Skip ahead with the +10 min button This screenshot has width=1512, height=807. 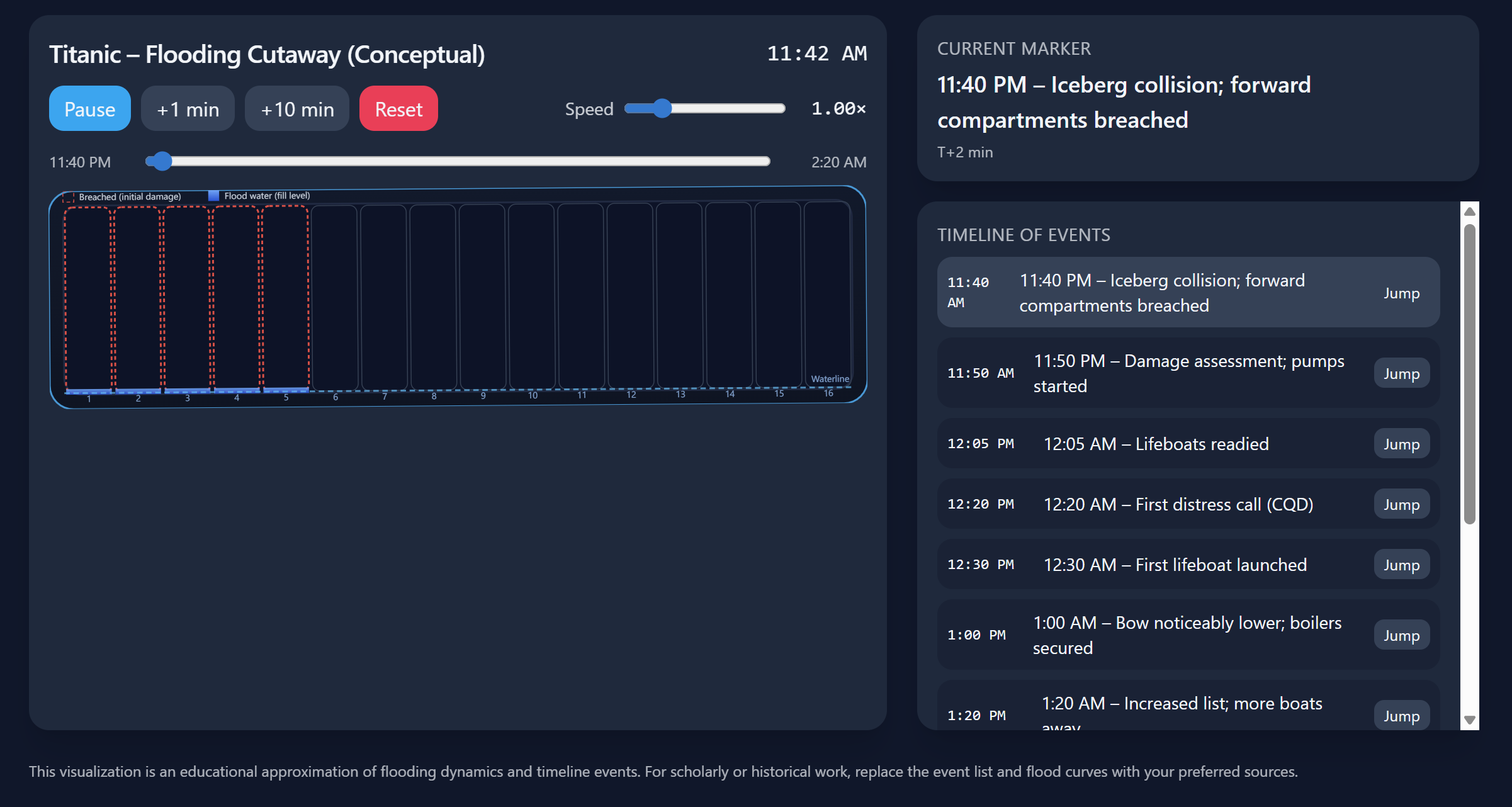pyautogui.click(x=297, y=109)
